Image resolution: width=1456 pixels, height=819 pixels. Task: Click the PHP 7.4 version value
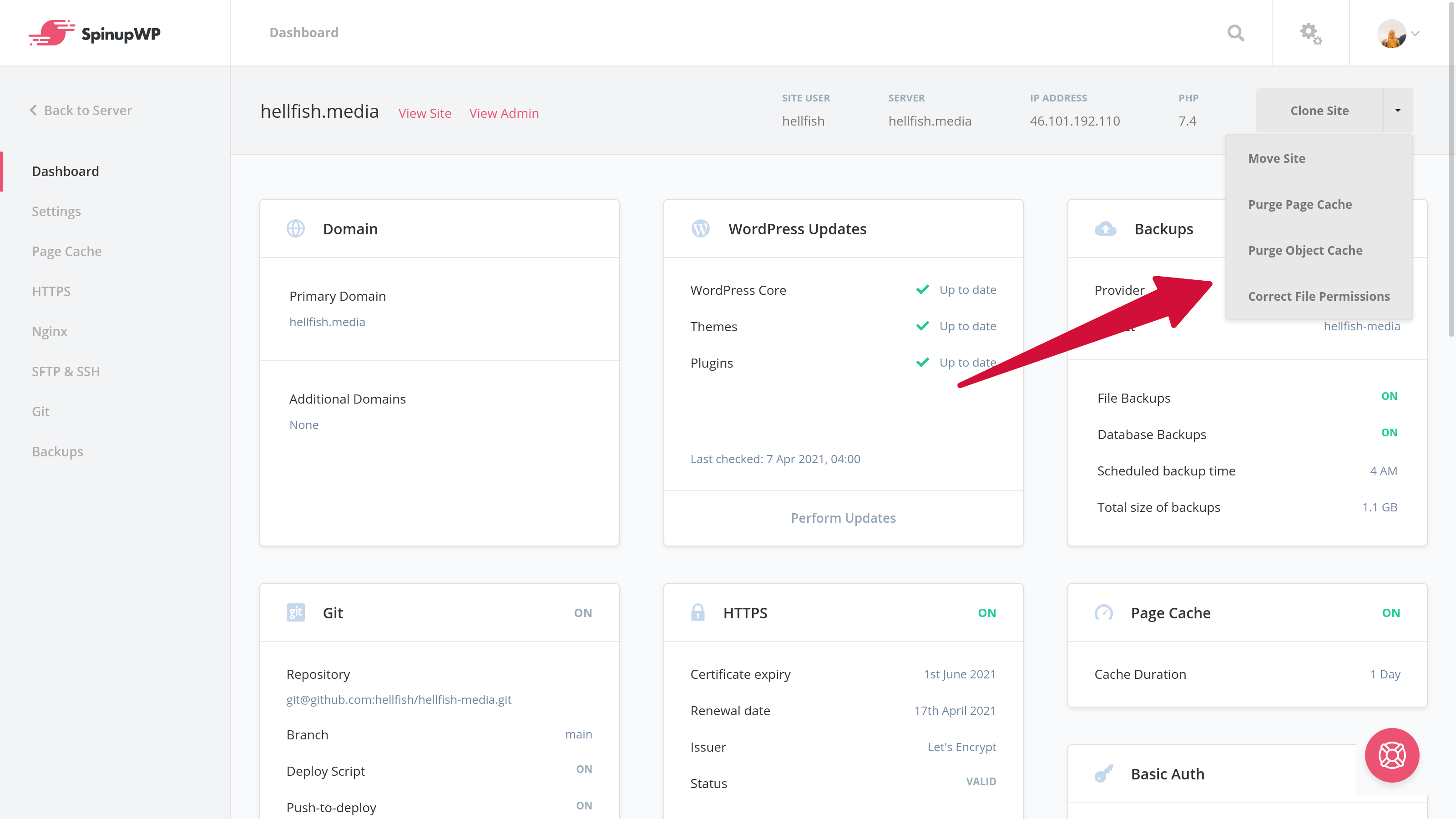(x=1187, y=121)
